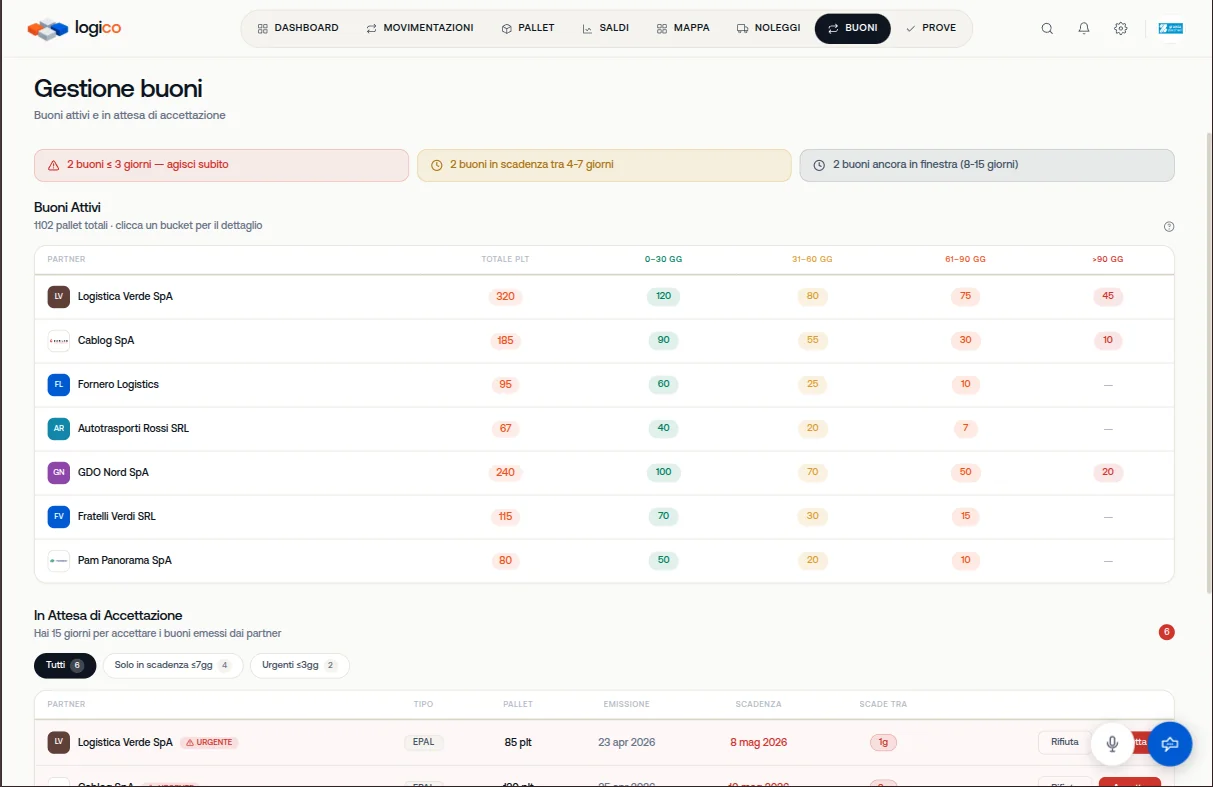The image size is (1213, 787).
Task: Switch to the Movimentazioni tab
Action: [x=420, y=29]
